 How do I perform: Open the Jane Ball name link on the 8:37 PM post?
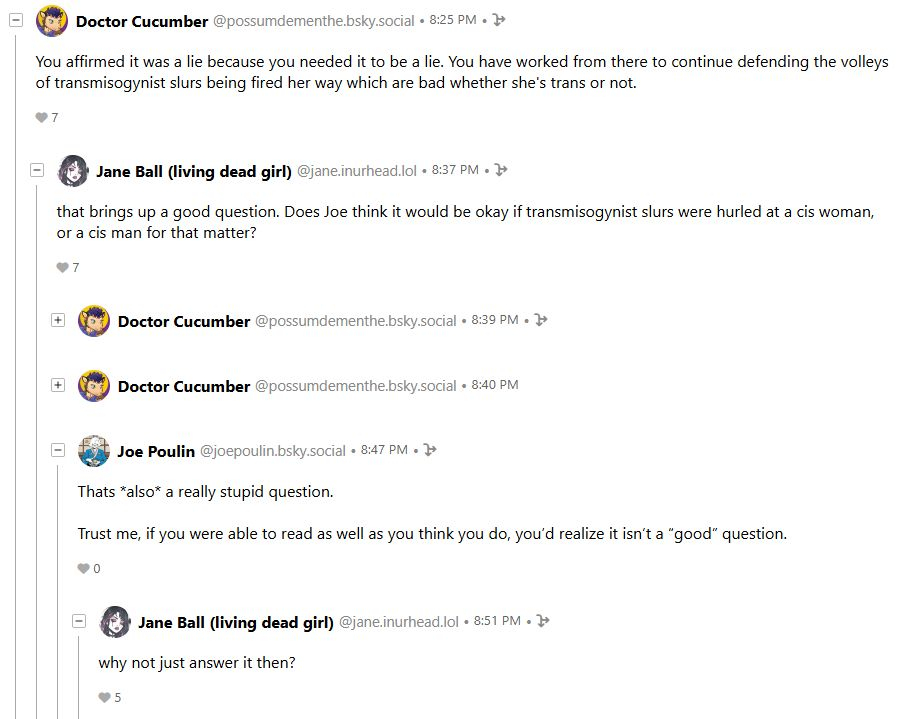click(193, 171)
